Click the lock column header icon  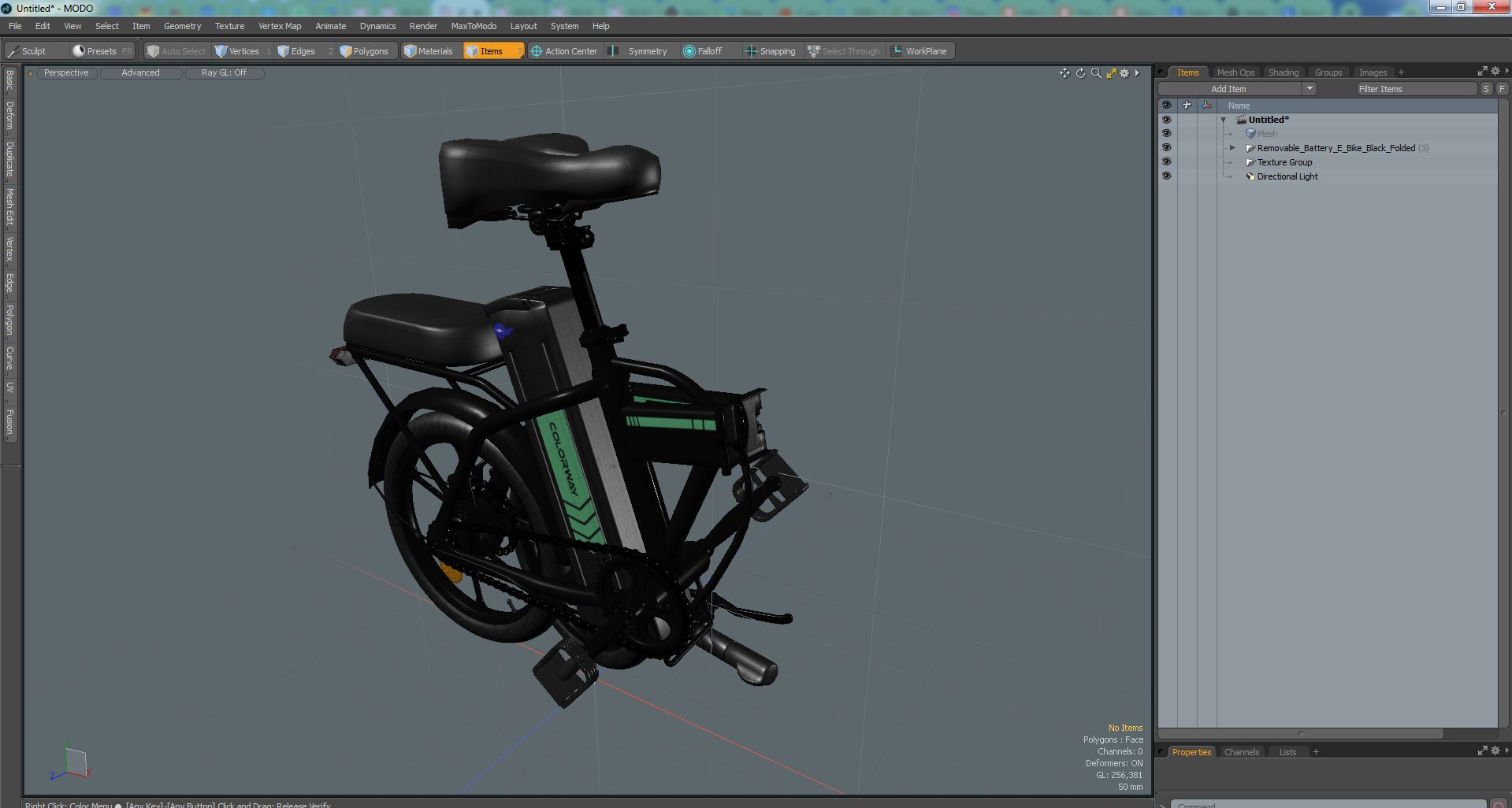1187,105
